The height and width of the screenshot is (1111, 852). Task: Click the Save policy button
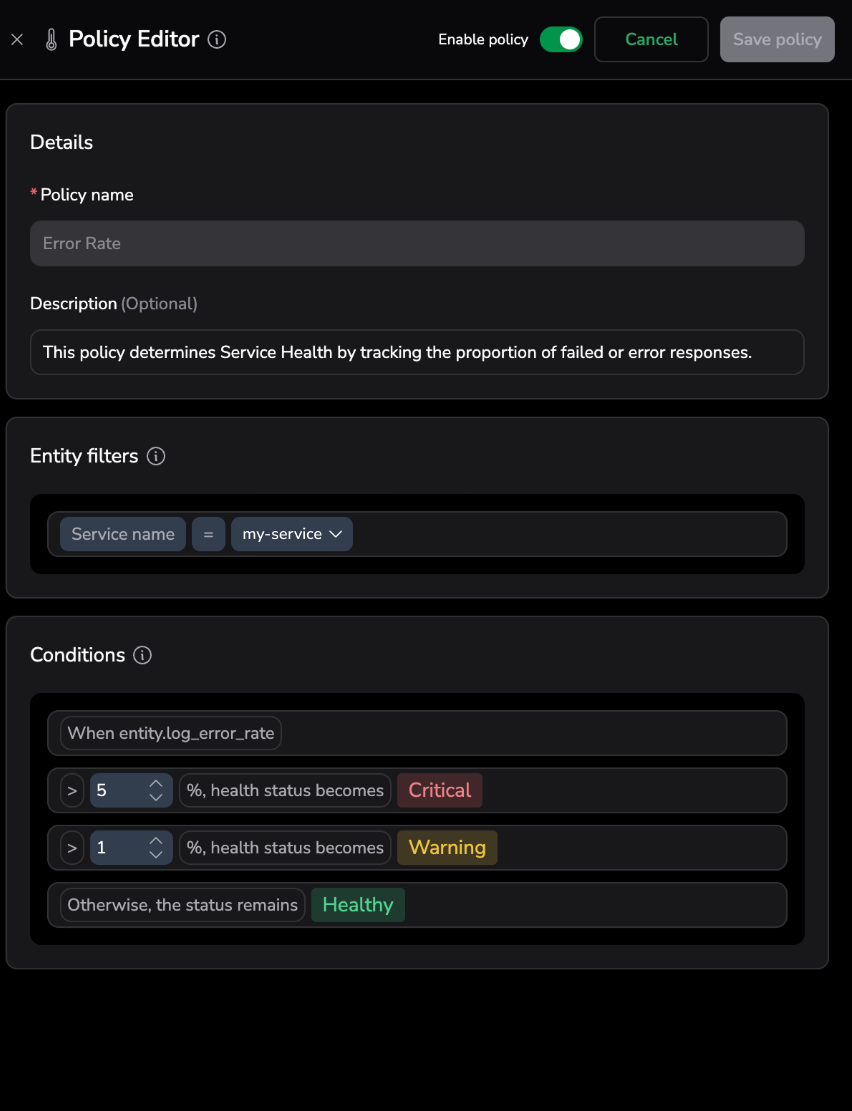coord(777,40)
